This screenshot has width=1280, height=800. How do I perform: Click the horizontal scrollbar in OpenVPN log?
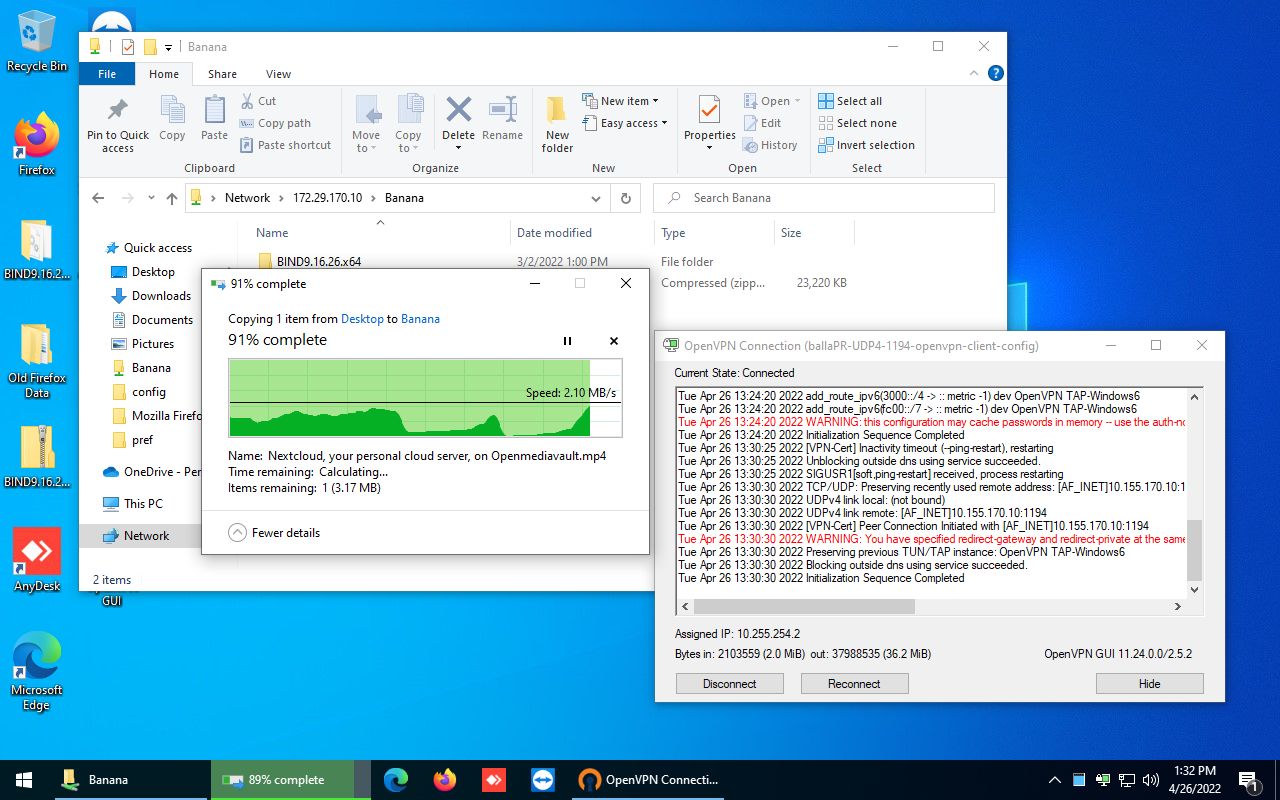(804, 606)
